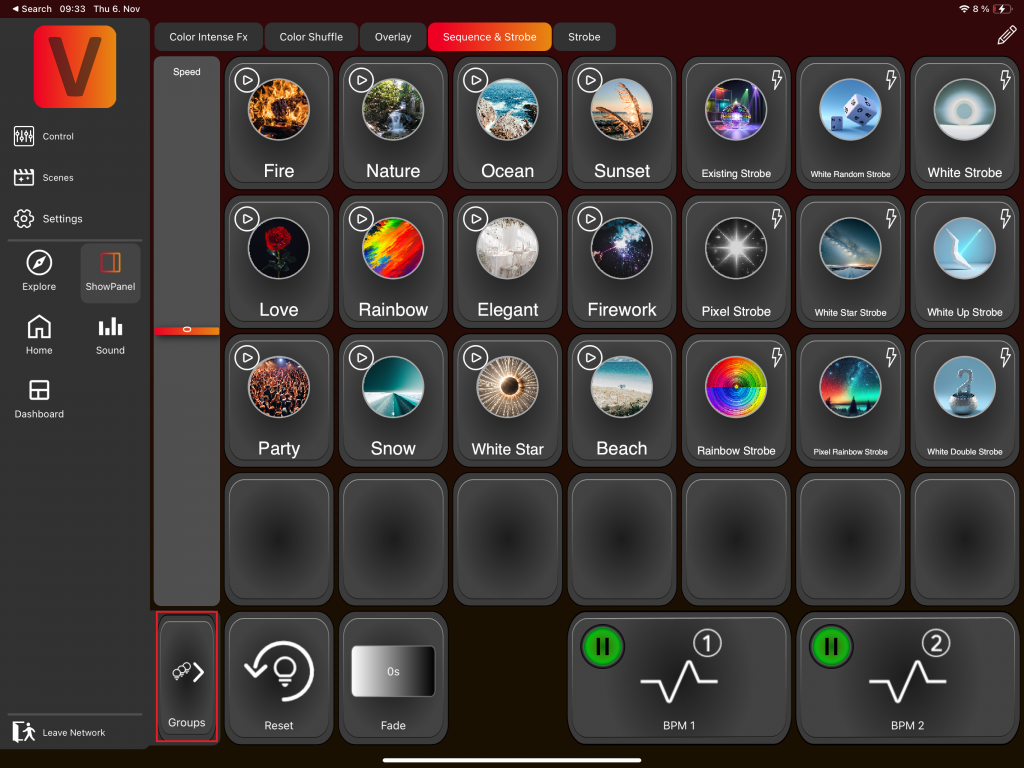
Task: Select the Rainbow Strobe effect thumbnail
Action: click(736, 388)
